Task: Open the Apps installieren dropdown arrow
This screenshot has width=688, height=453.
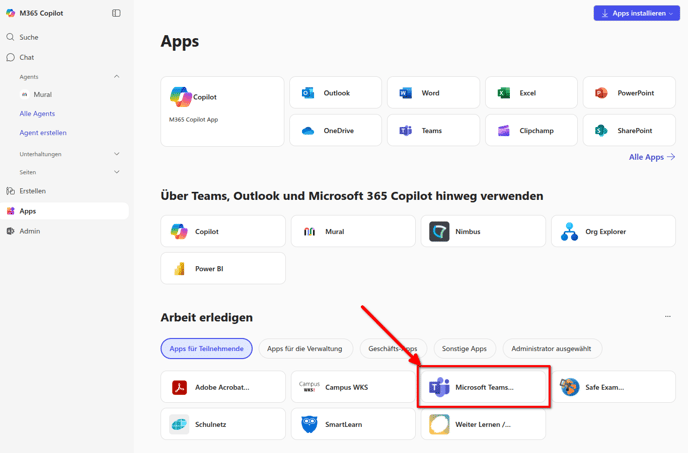Action: coord(671,14)
